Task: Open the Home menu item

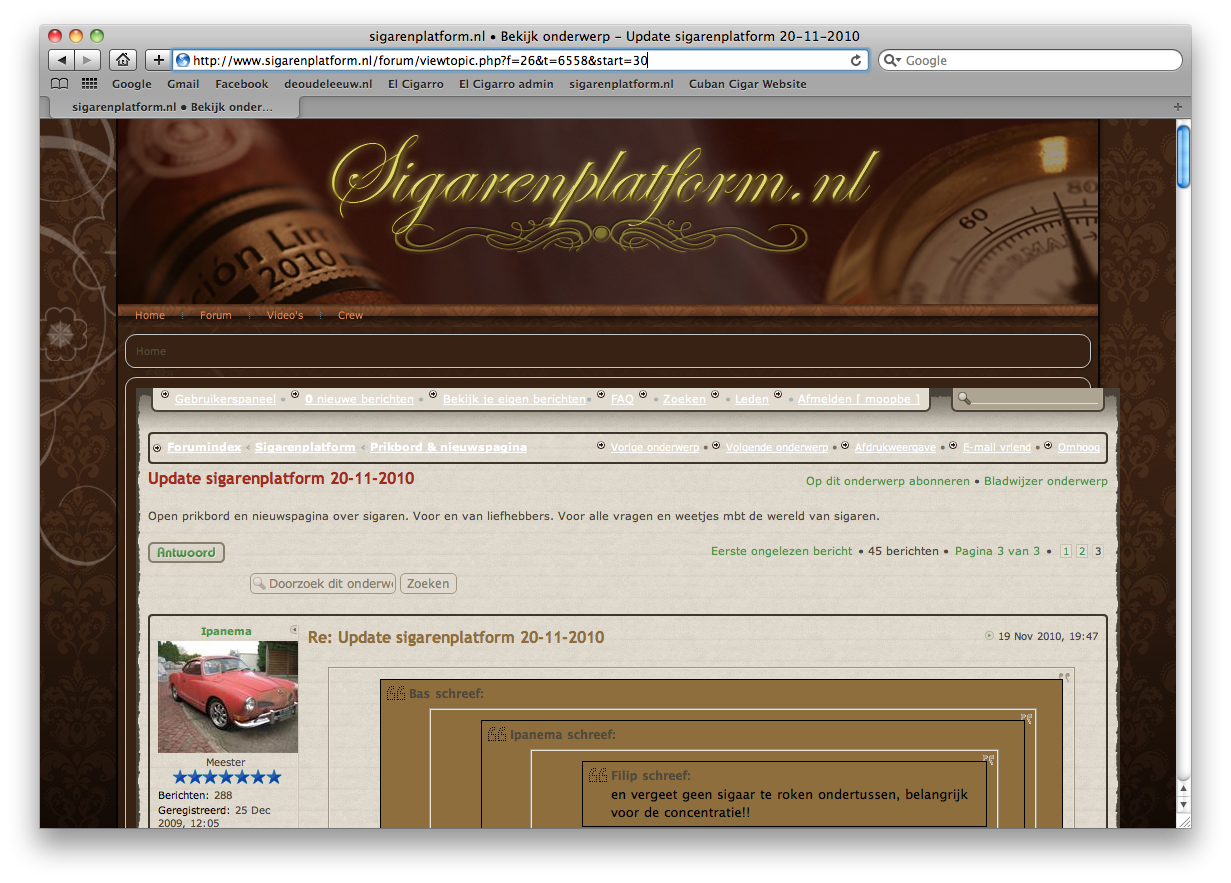Action: [x=150, y=315]
